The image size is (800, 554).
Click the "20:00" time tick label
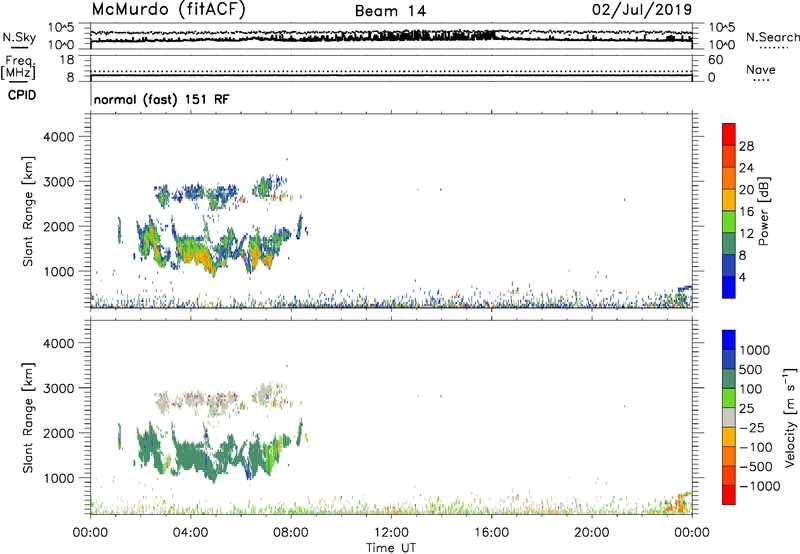tap(591, 533)
